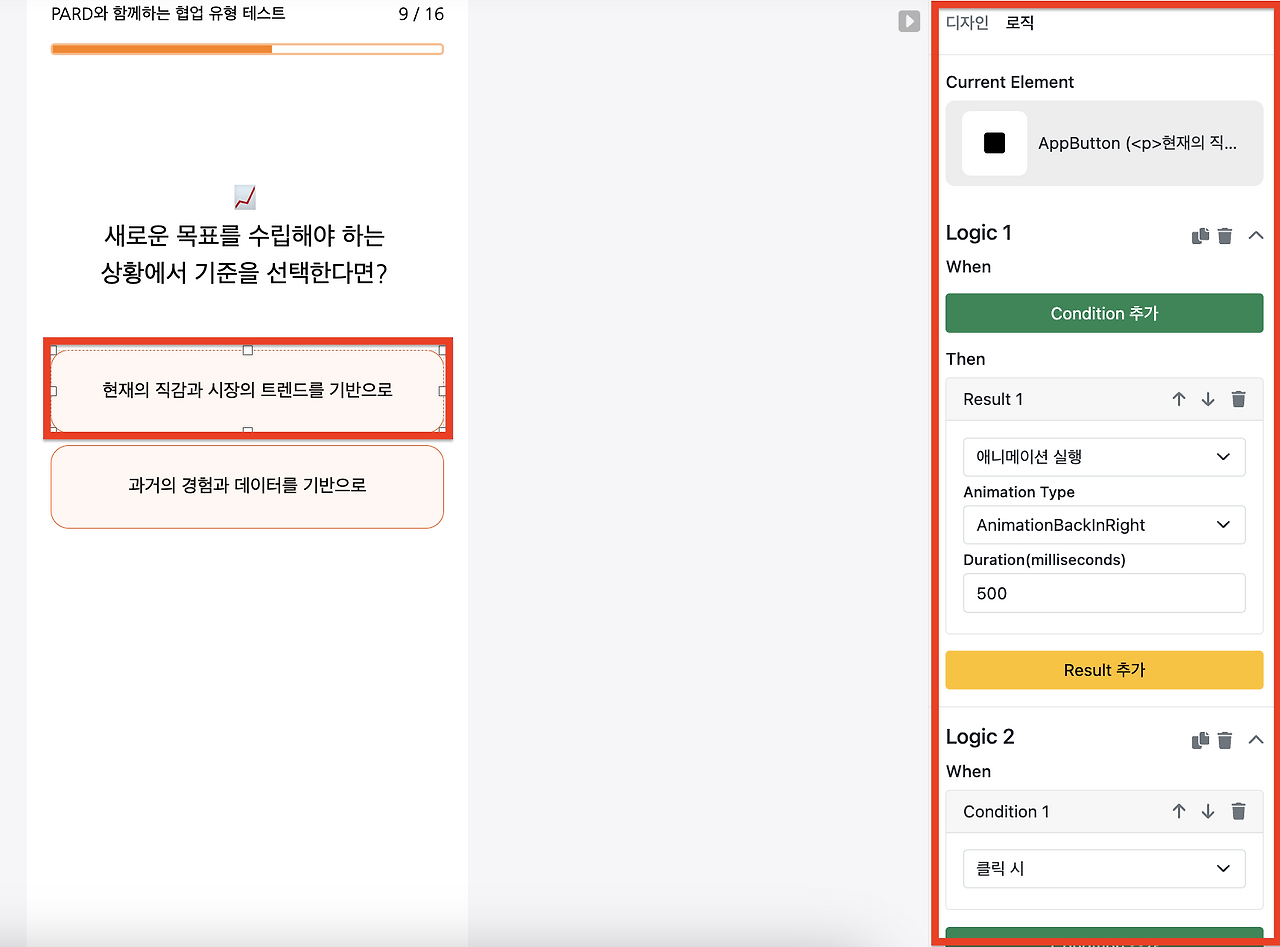Move Result 1 down with the arrow icon

tap(1207, 398)
